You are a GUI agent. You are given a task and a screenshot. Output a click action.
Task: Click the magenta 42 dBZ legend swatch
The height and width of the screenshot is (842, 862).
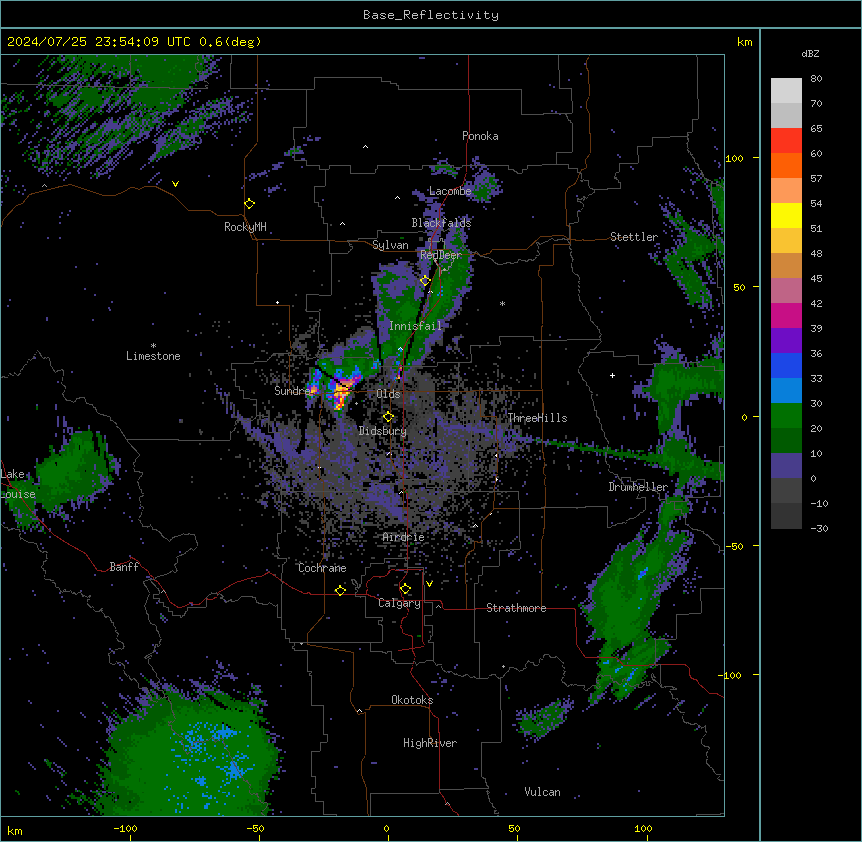coord(786,315)
